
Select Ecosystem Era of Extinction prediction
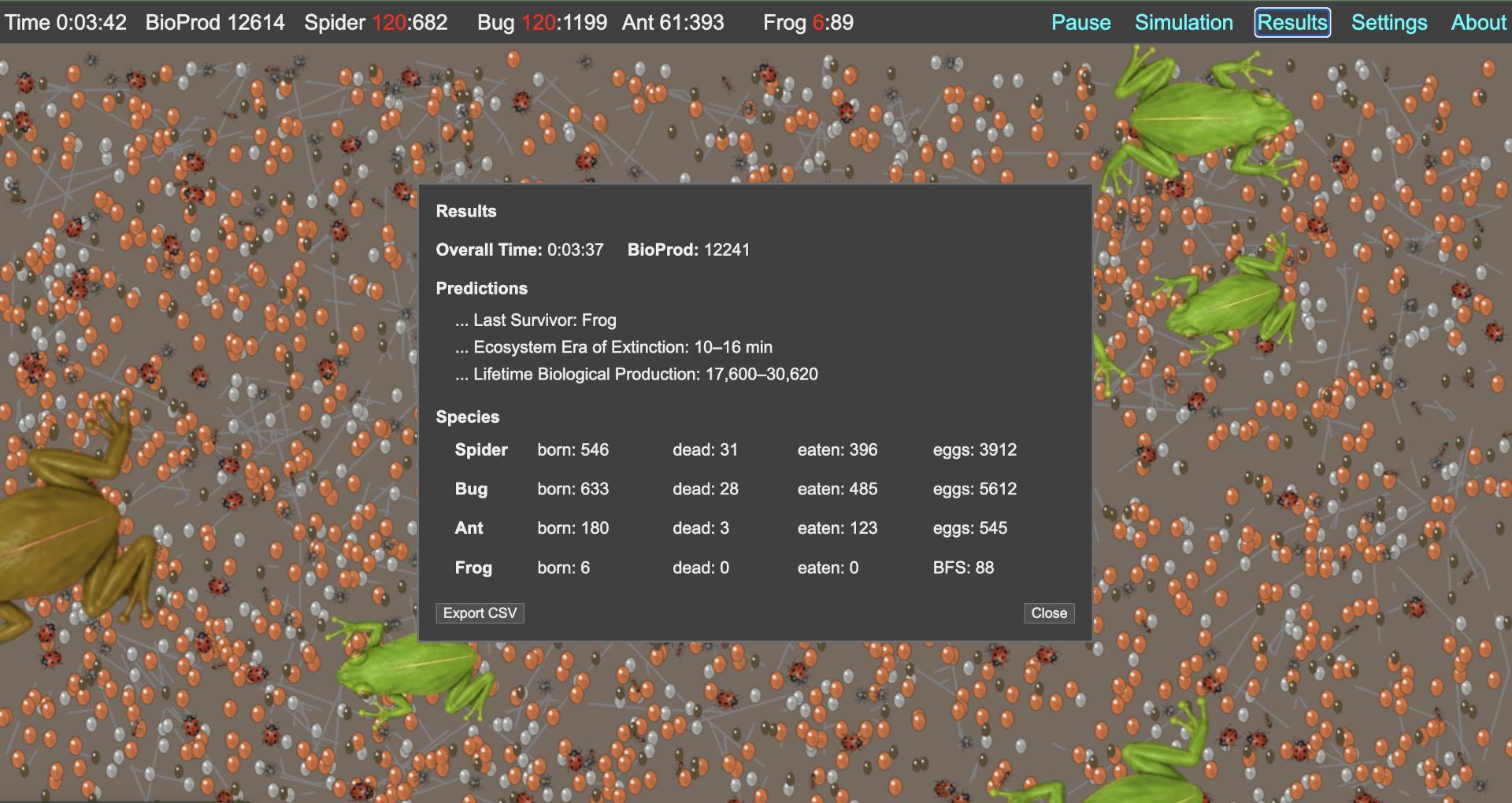pos(613,347)
